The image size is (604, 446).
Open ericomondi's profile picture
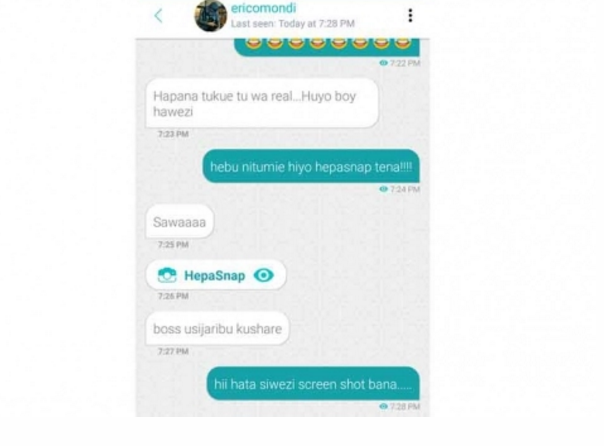pyautogui.click(x=210, y=15)
